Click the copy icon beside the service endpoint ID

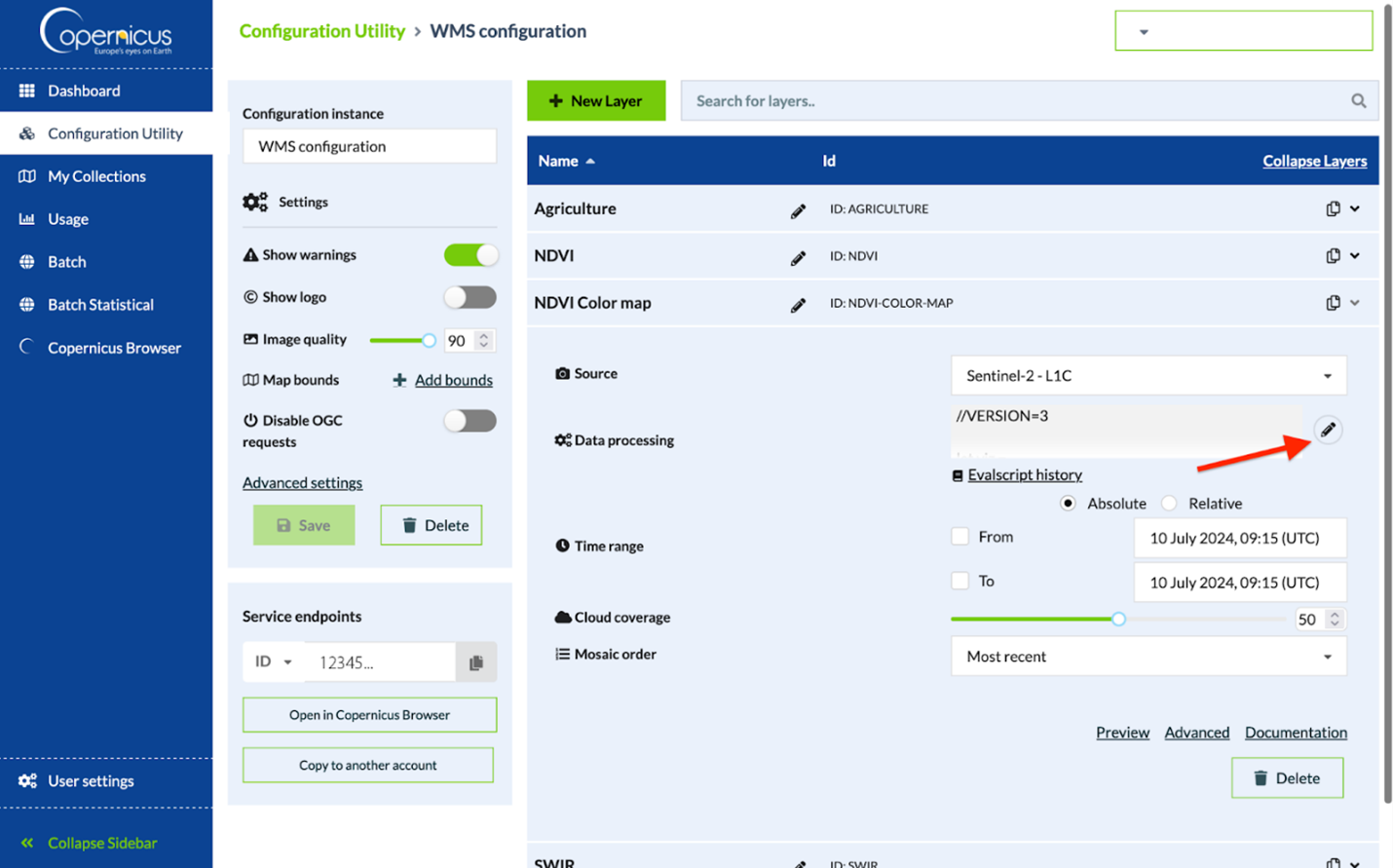pyautogui.click(x=476, y=662)
